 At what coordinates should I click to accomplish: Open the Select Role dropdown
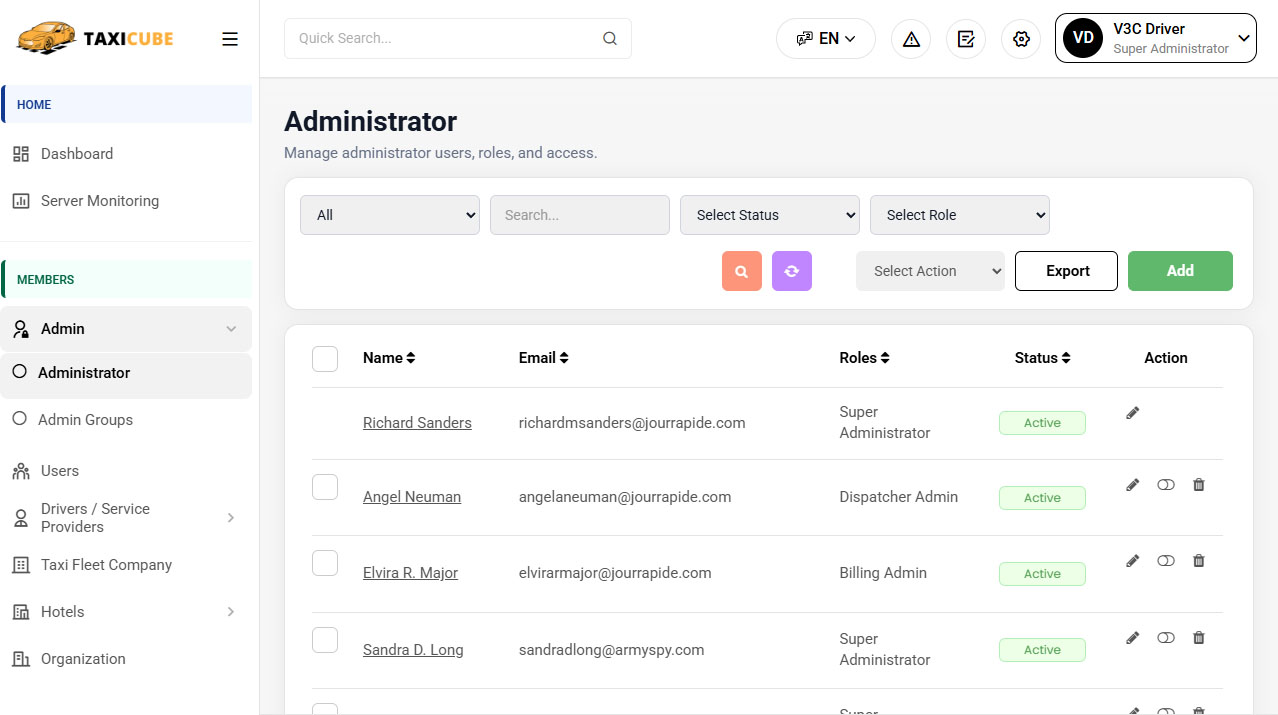pos(960,215)
